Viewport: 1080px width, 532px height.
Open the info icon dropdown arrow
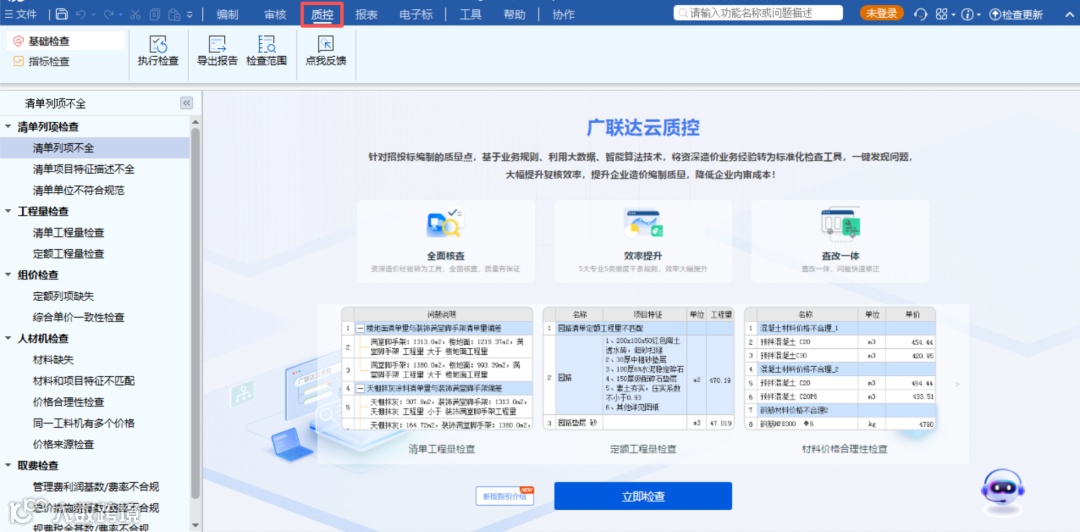(x=978, y=14)
